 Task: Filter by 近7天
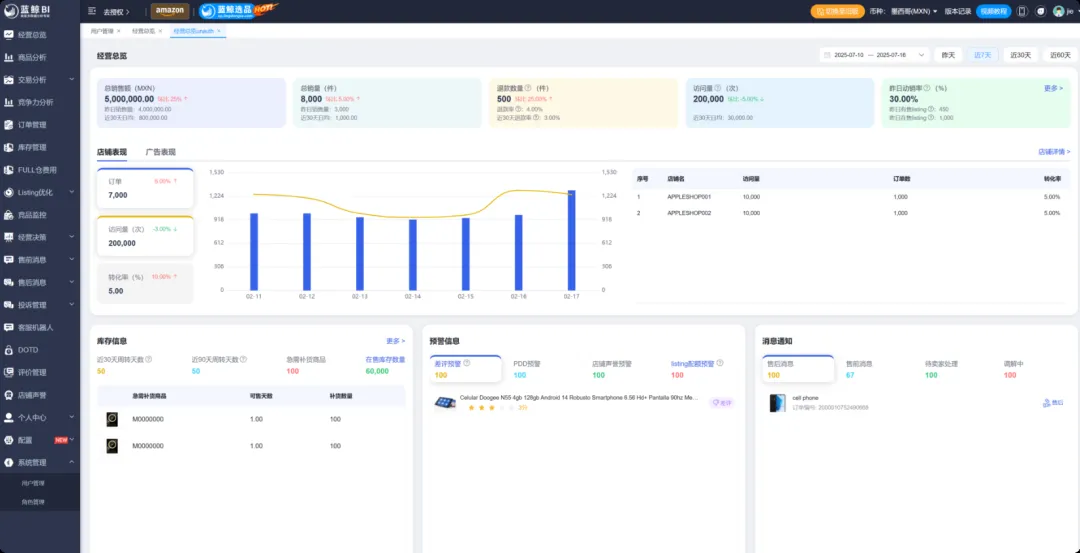tap(983, 55)
